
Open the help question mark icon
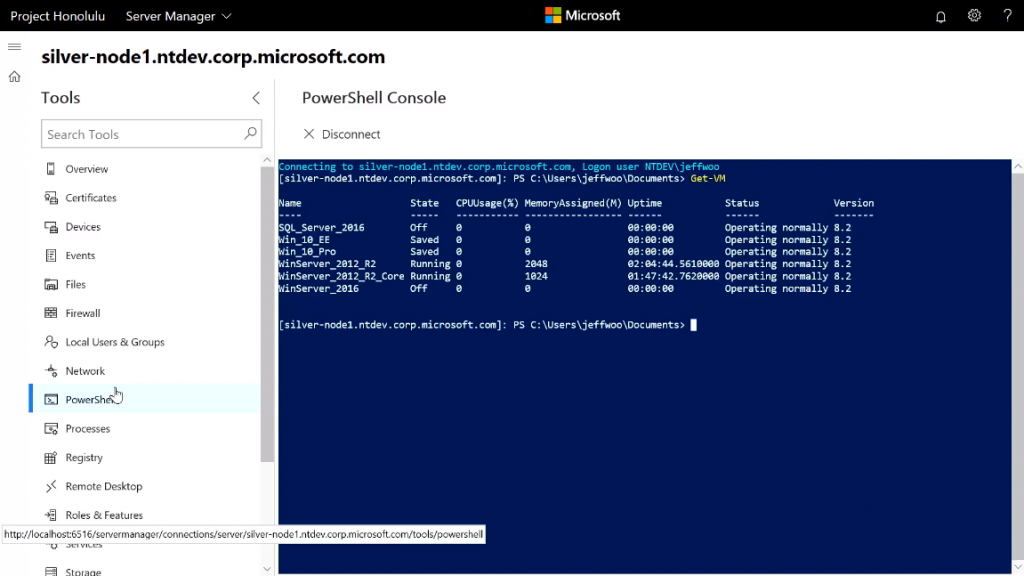click(x=1008, y=16)
